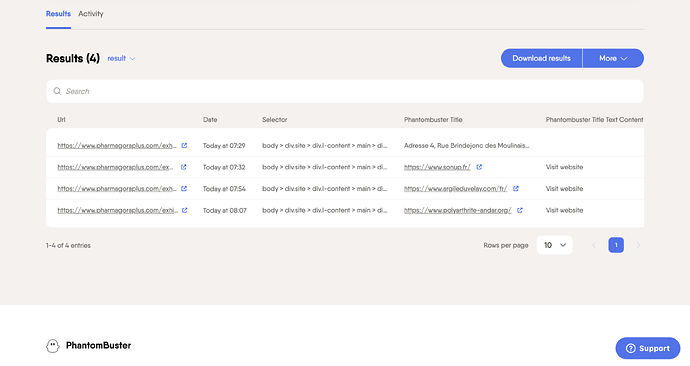Select page 1 in pagination
690x366 pixels.
pos(616,245)
